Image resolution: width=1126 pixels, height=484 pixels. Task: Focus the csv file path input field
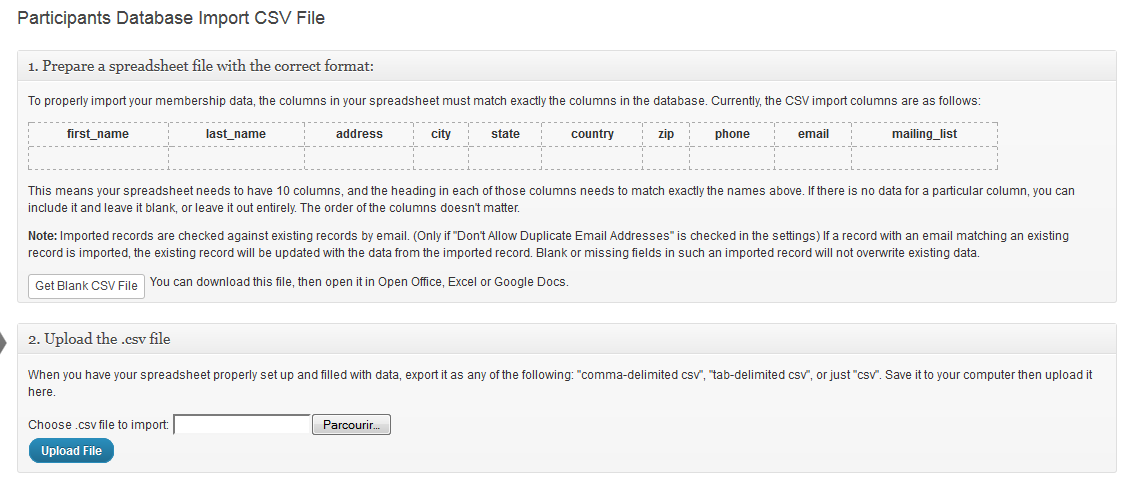pos(242,425)
